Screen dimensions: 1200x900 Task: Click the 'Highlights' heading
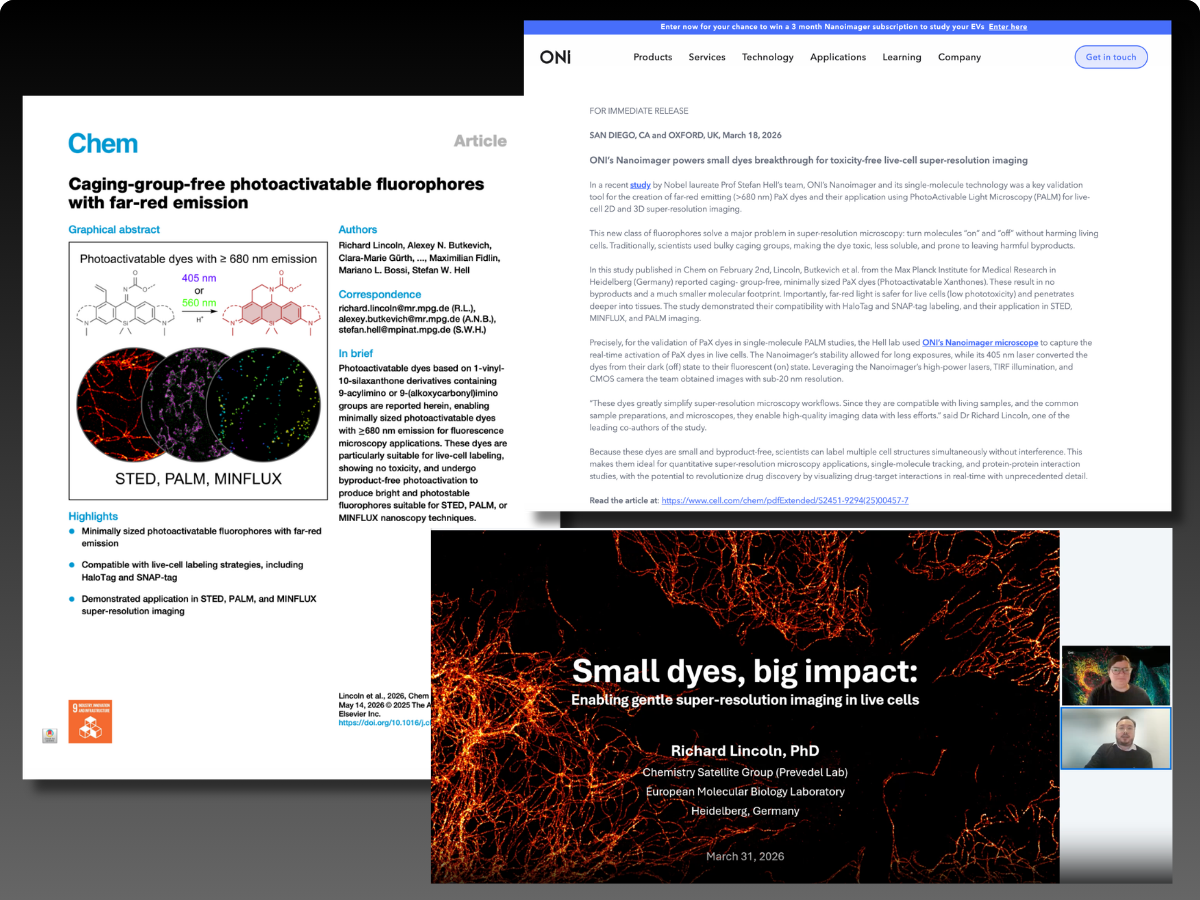[93, 516]
